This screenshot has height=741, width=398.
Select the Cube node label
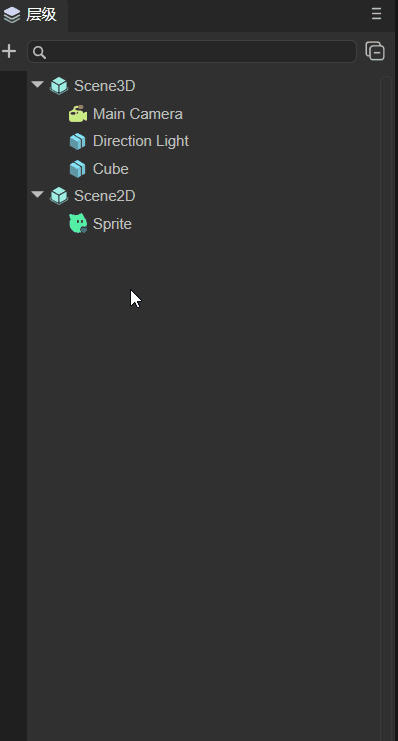(111, 169)
